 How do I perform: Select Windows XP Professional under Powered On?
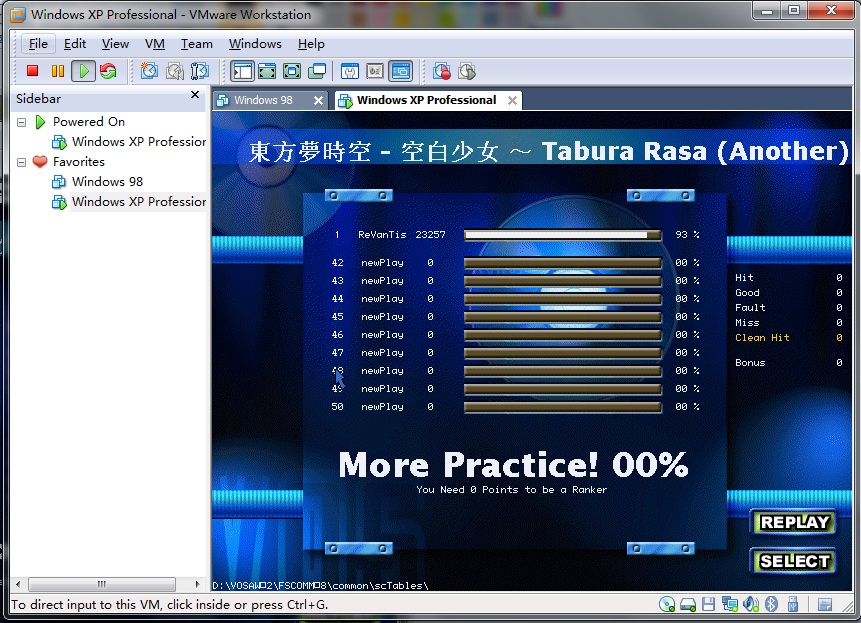139,142
